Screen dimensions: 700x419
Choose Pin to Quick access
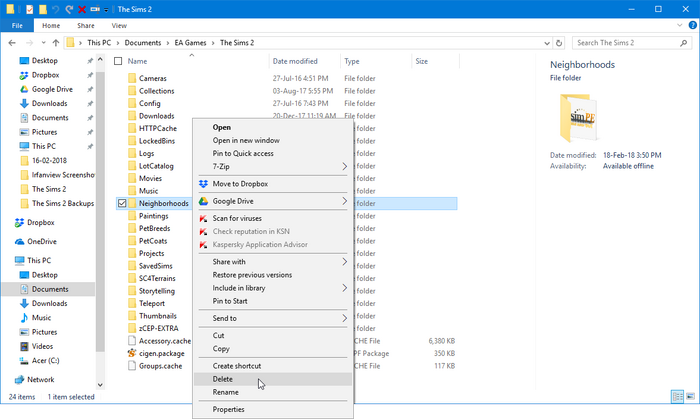[x=273, y=153]
